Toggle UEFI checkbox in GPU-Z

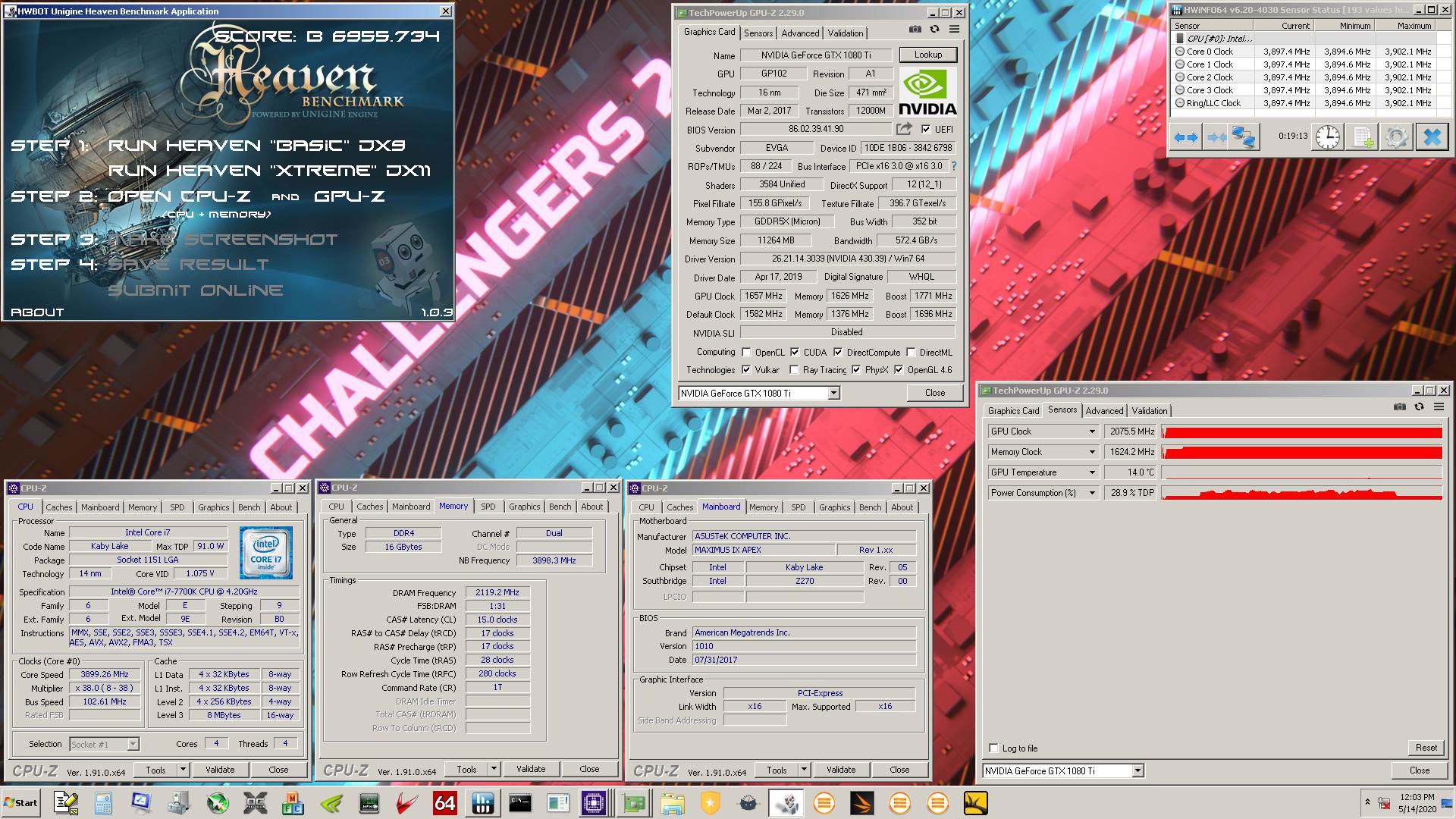[925, 130]
